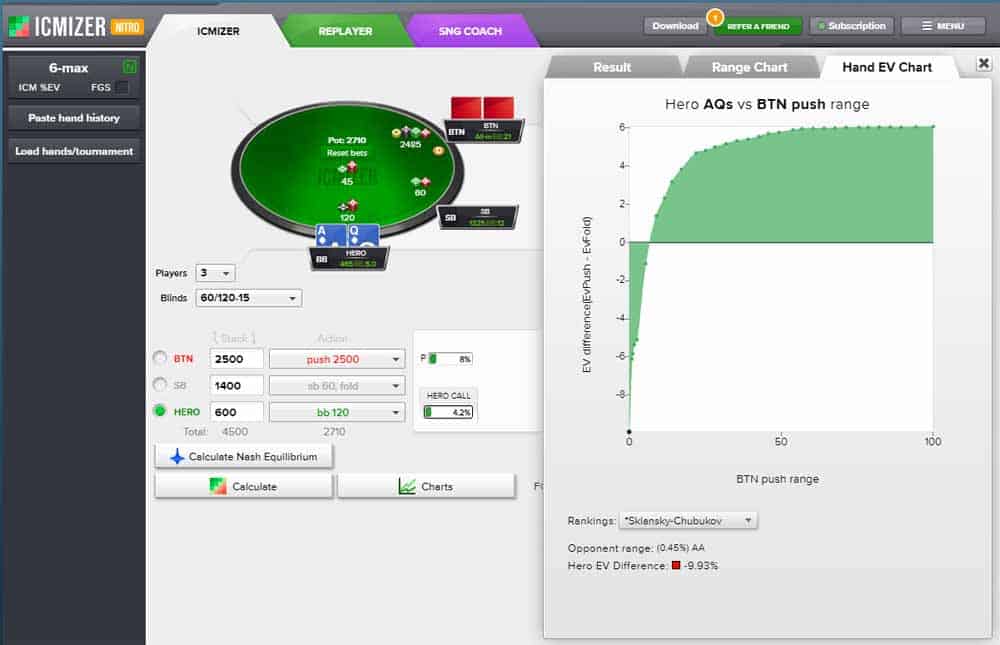Click the SB stack field 1400
1000x645 pixels.
236,385
